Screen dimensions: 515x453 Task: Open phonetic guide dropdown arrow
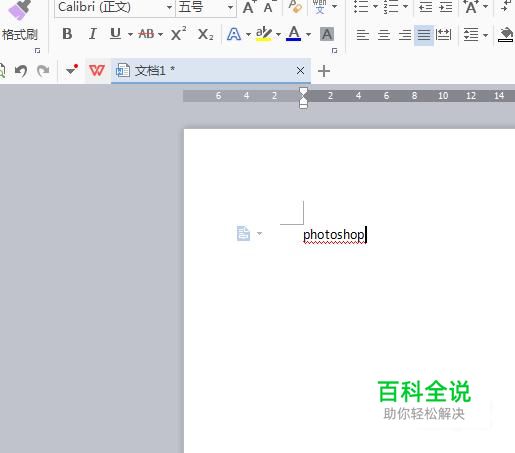coord(335,6)
